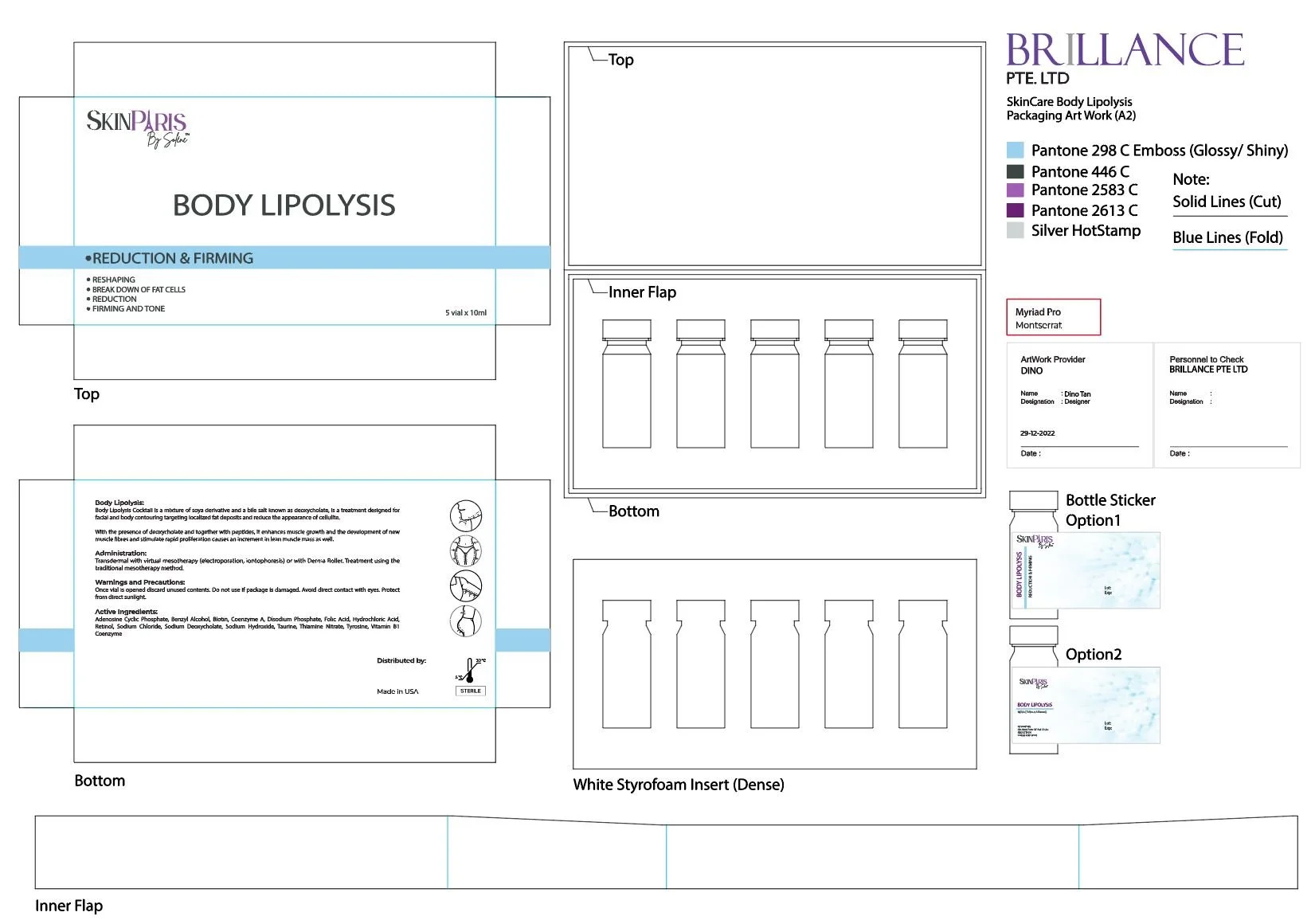This screenshot has height=924, width=1315.
Task: Click the "Silver HotStamp" label
Action: click(1086, 230)
